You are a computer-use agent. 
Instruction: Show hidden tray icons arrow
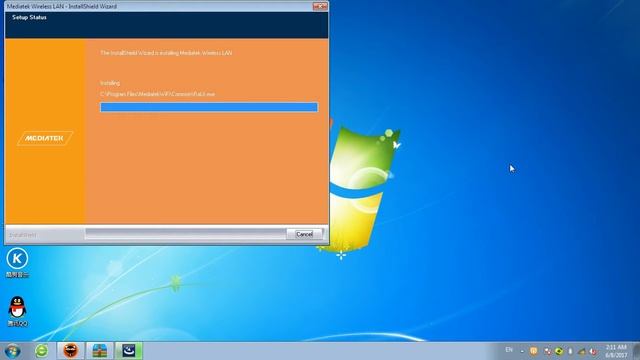[x=522, y=351]
